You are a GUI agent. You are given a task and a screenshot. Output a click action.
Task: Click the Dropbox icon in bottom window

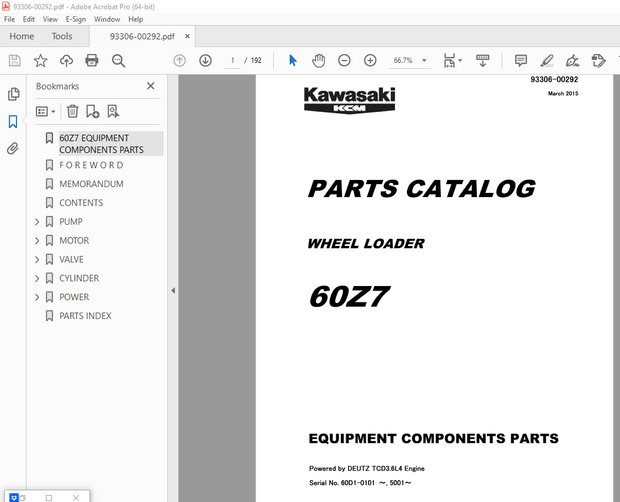14,498
